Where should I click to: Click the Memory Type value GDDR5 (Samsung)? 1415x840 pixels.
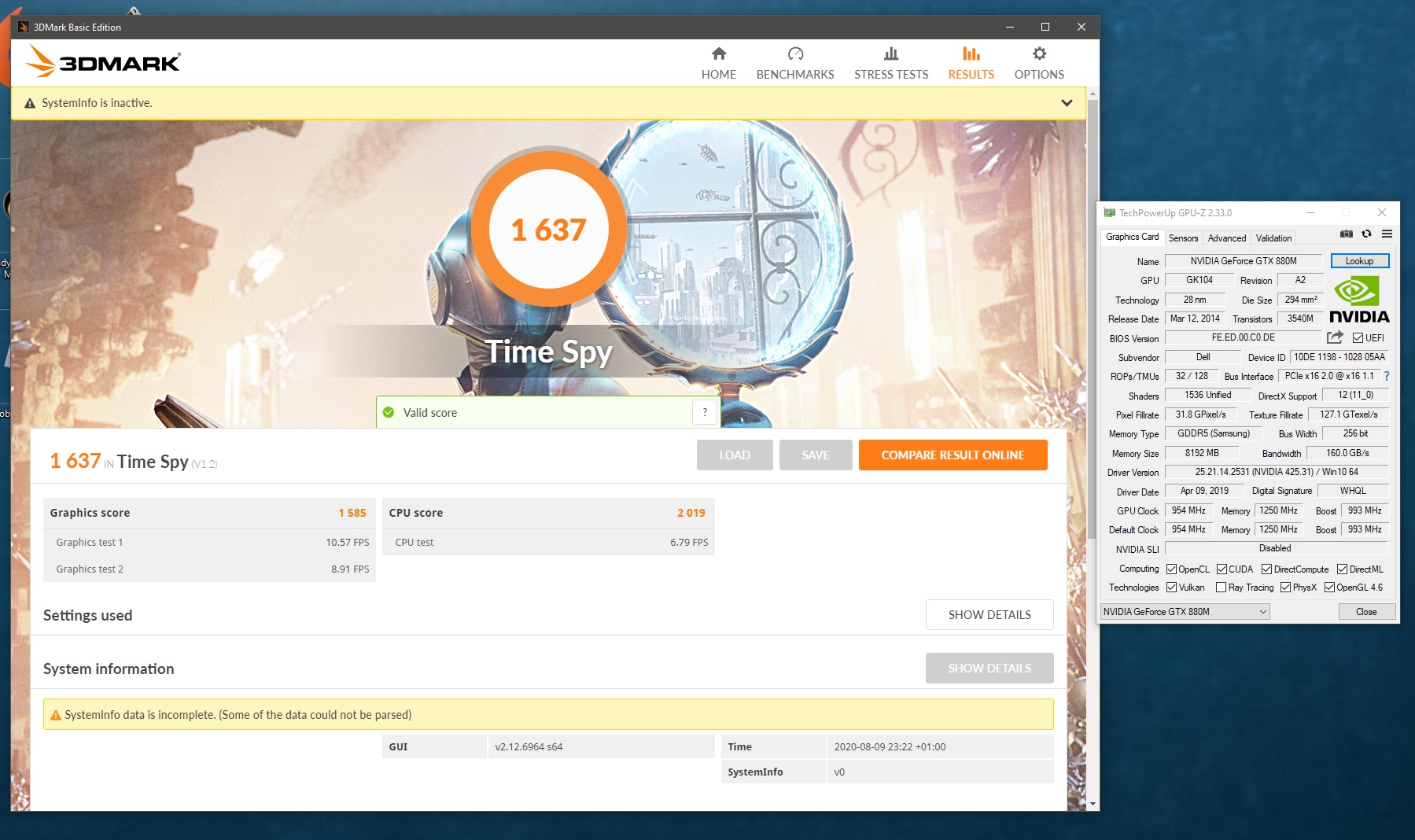[1213, 433]
